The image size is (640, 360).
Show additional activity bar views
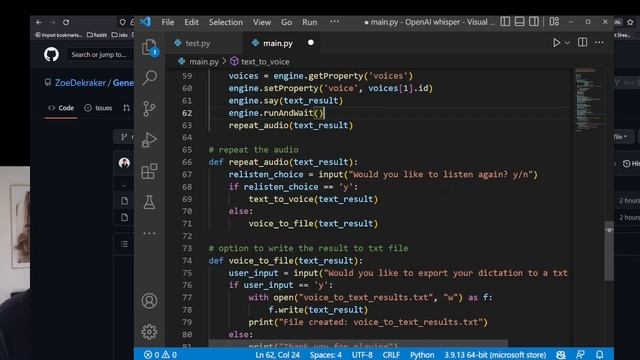pos(149,233)
